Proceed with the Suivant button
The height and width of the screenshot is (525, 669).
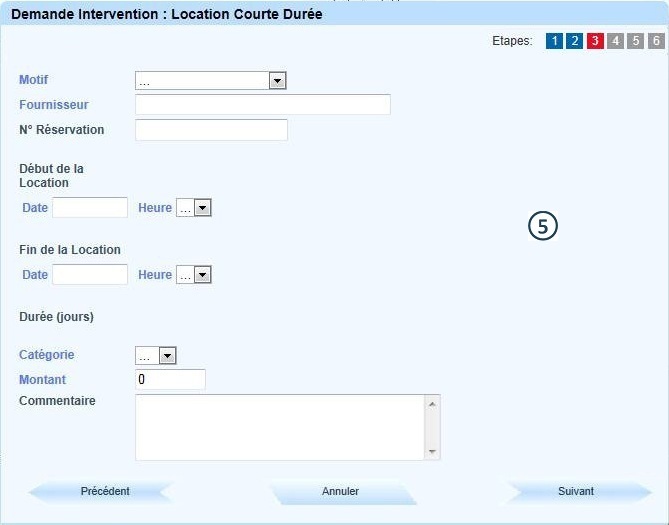pyautogui.click(x=576, y=491)
